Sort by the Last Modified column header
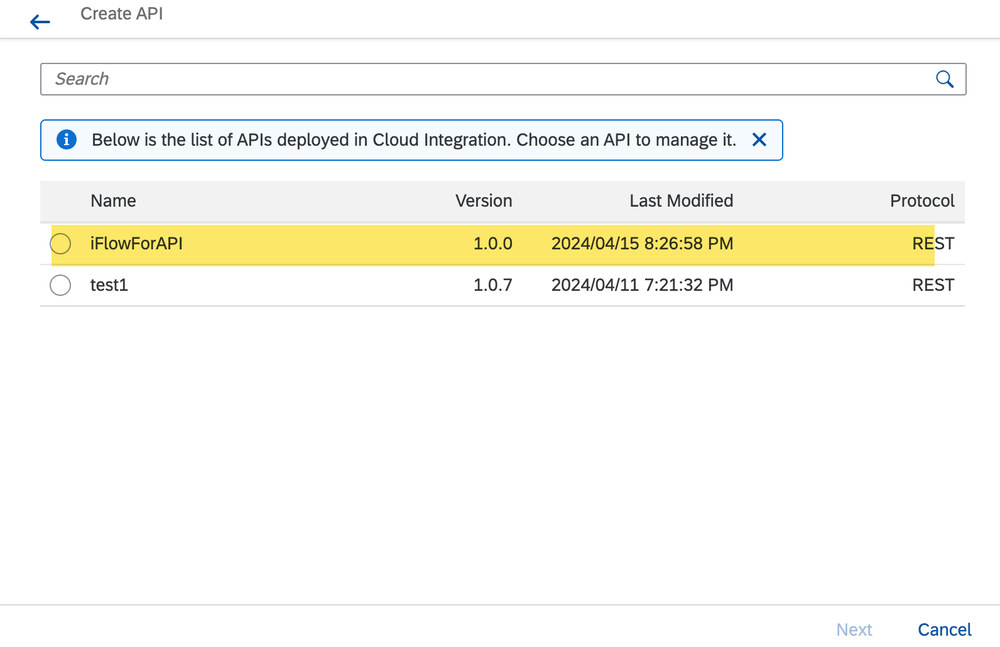The image size is (1000, 647). point(681,201)
